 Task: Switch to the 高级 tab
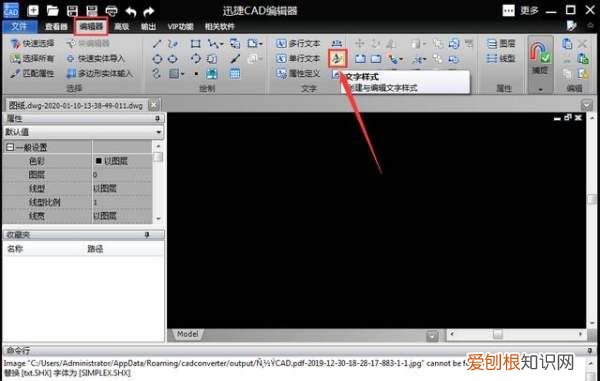click(121, 26)
